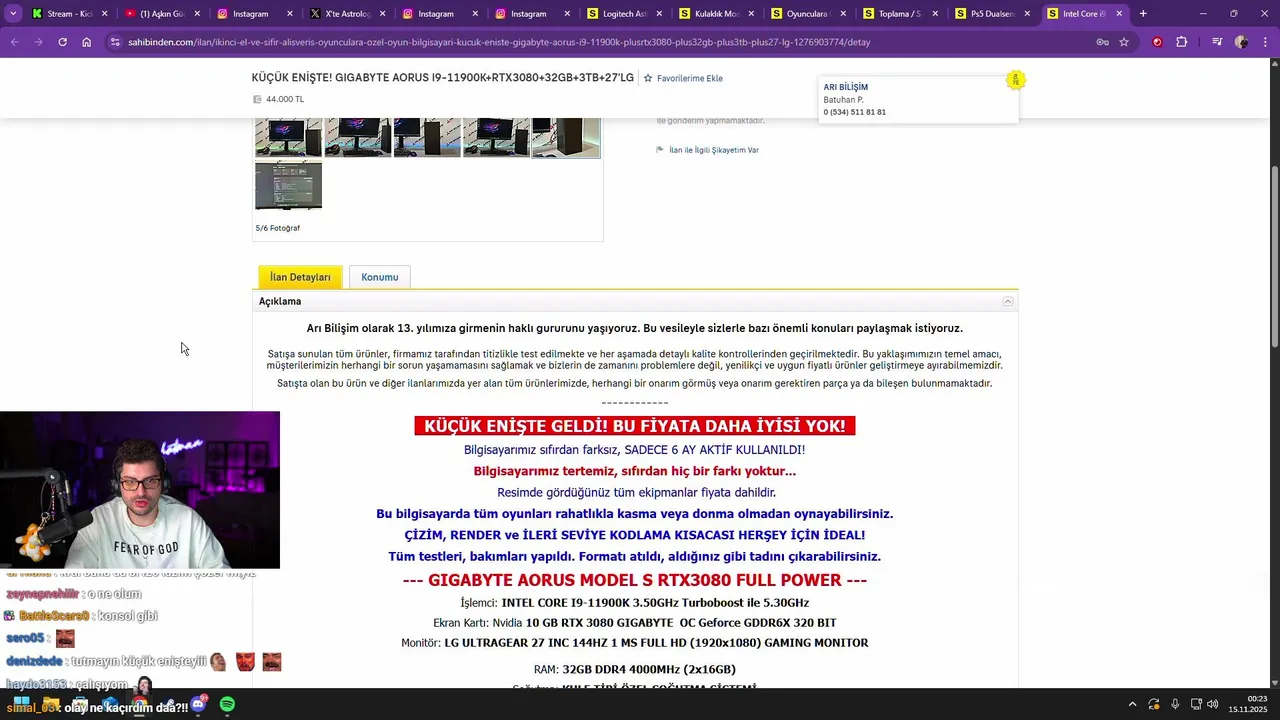Open the volume tray icon
The image size is (1280, 720).
pos(1212,704)
